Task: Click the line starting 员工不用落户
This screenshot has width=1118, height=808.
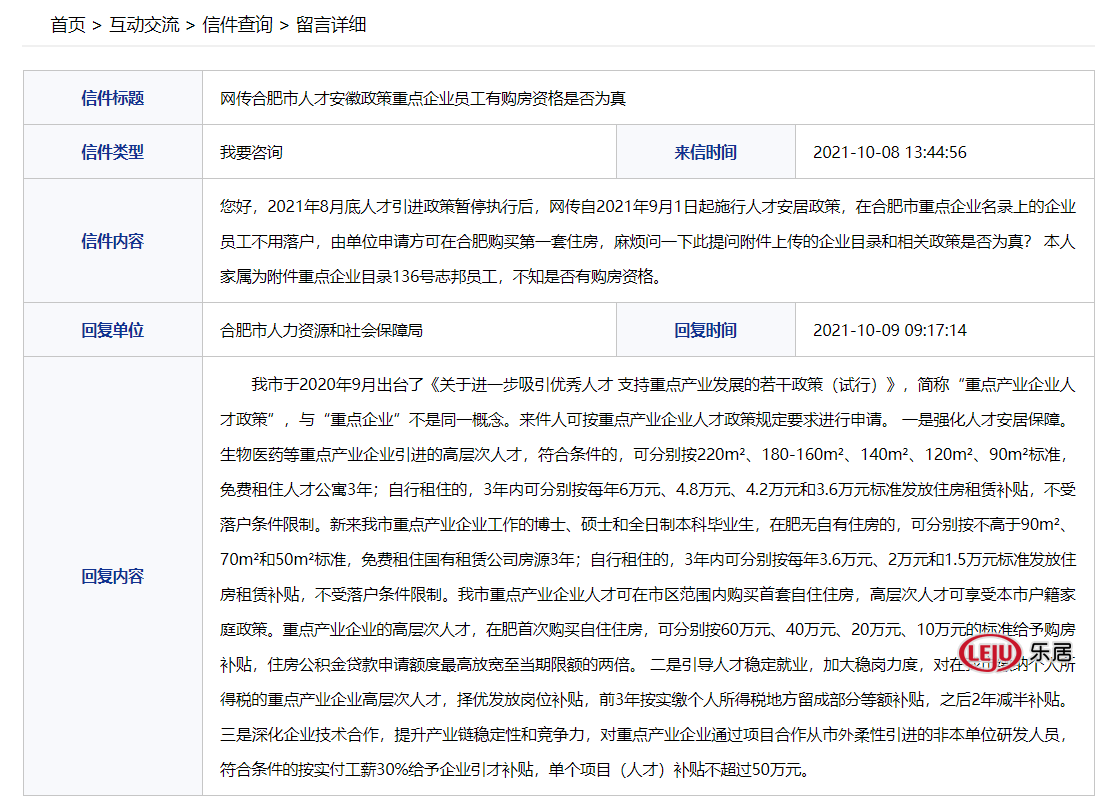Action: coord(647,242)
